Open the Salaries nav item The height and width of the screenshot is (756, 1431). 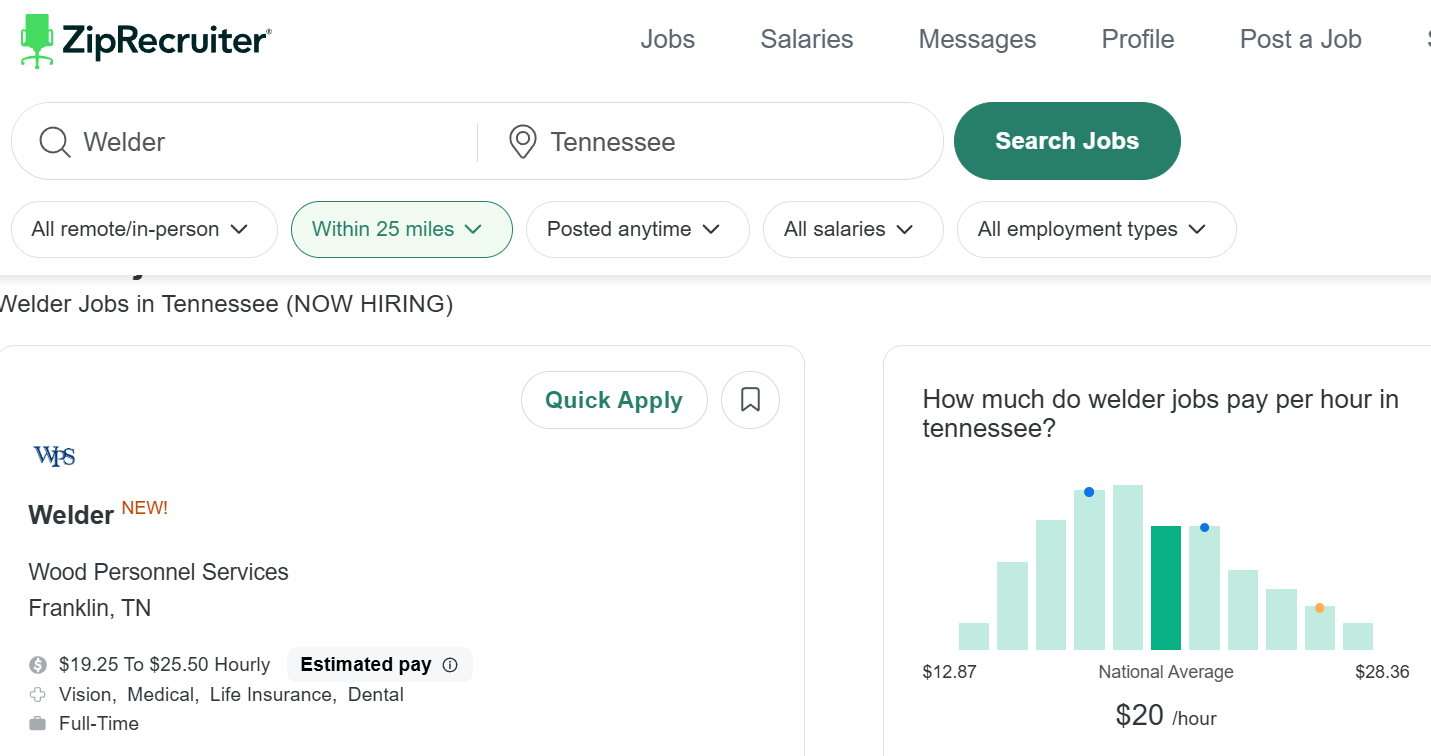[x=807, y=39]
